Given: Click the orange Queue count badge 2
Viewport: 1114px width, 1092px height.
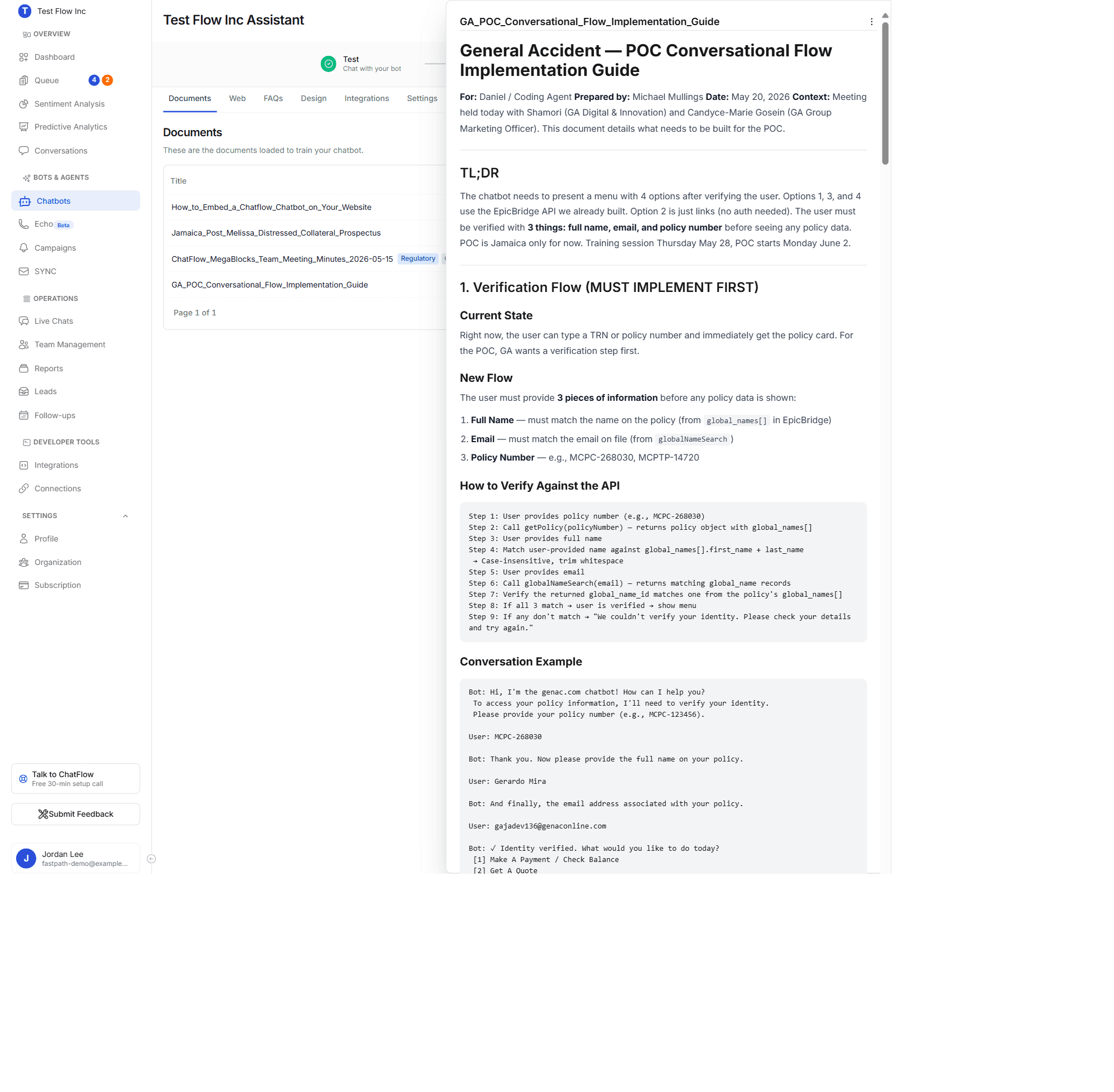Looking at the screenshot, I should click(107, 80).
